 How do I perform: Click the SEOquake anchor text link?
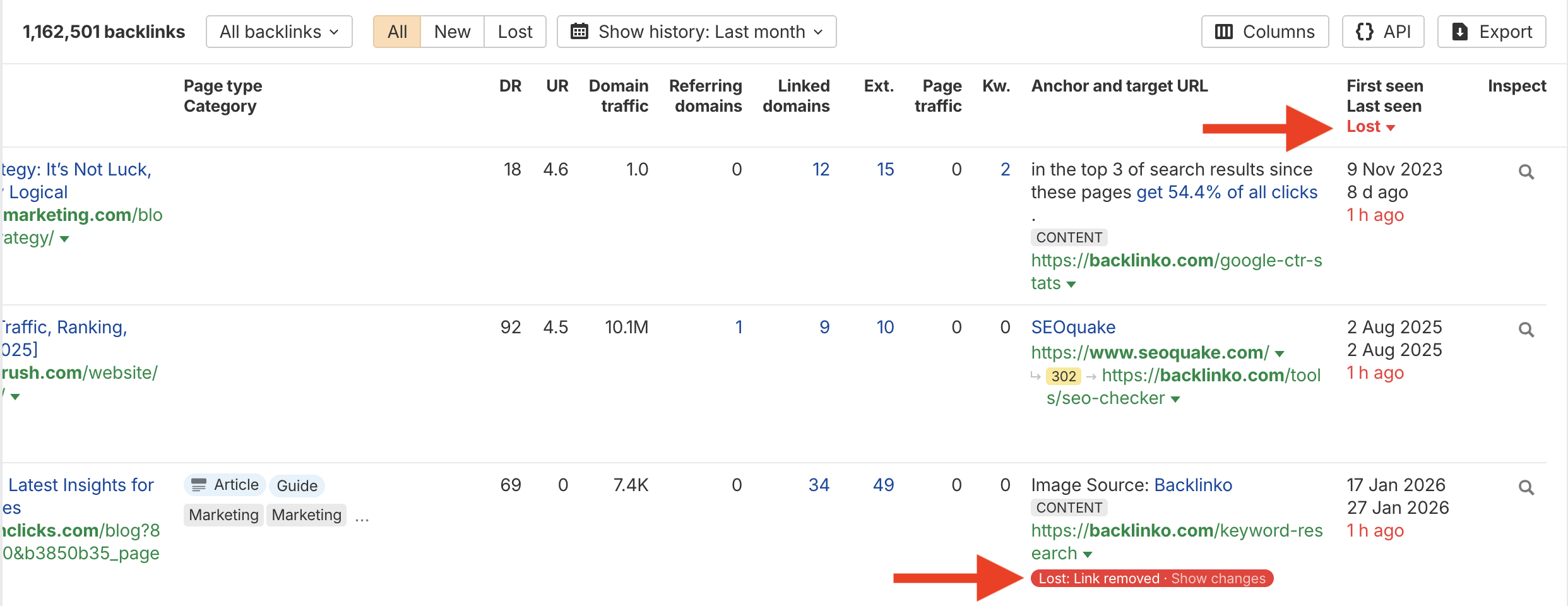[x=1073, y=327]
